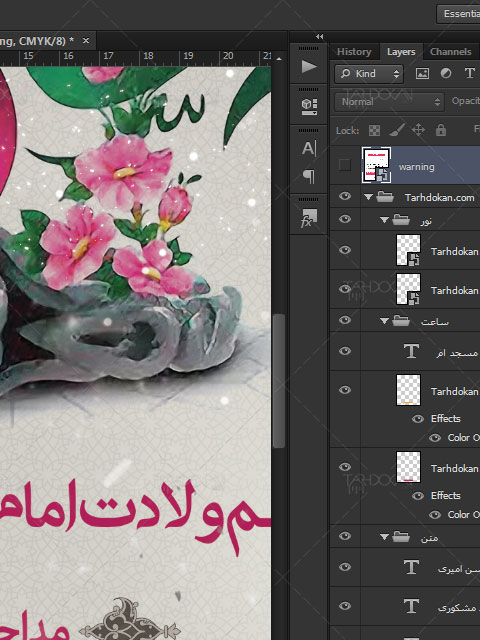Hide the امیری text layer
The image size is (480, 640).
pyautogui.click(x=345, y=567)
